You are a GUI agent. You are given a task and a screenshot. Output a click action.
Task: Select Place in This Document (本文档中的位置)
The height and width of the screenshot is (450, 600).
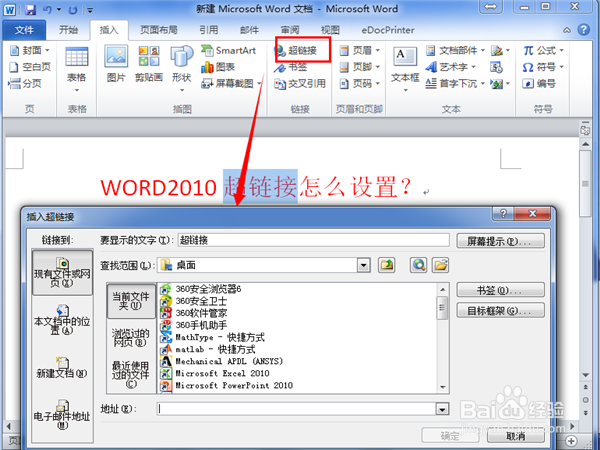coord(62,321)
